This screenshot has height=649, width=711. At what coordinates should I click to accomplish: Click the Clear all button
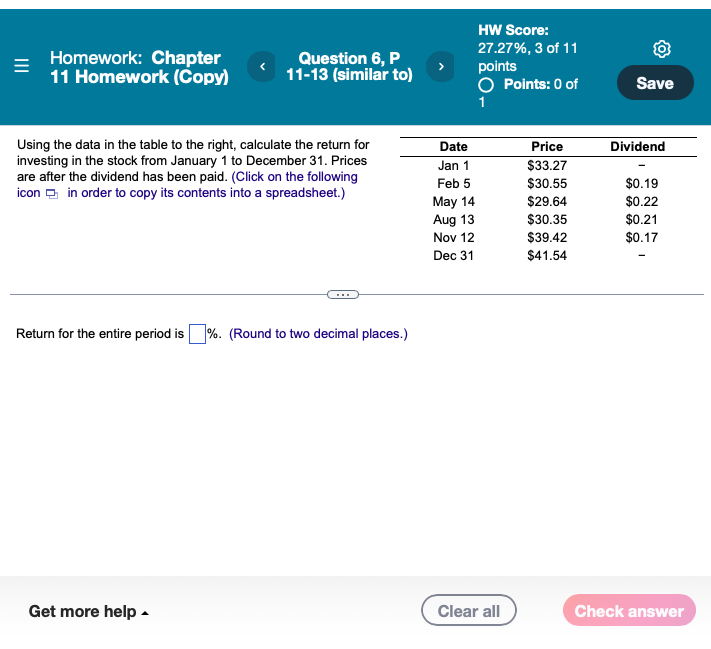tap(468, 610)
